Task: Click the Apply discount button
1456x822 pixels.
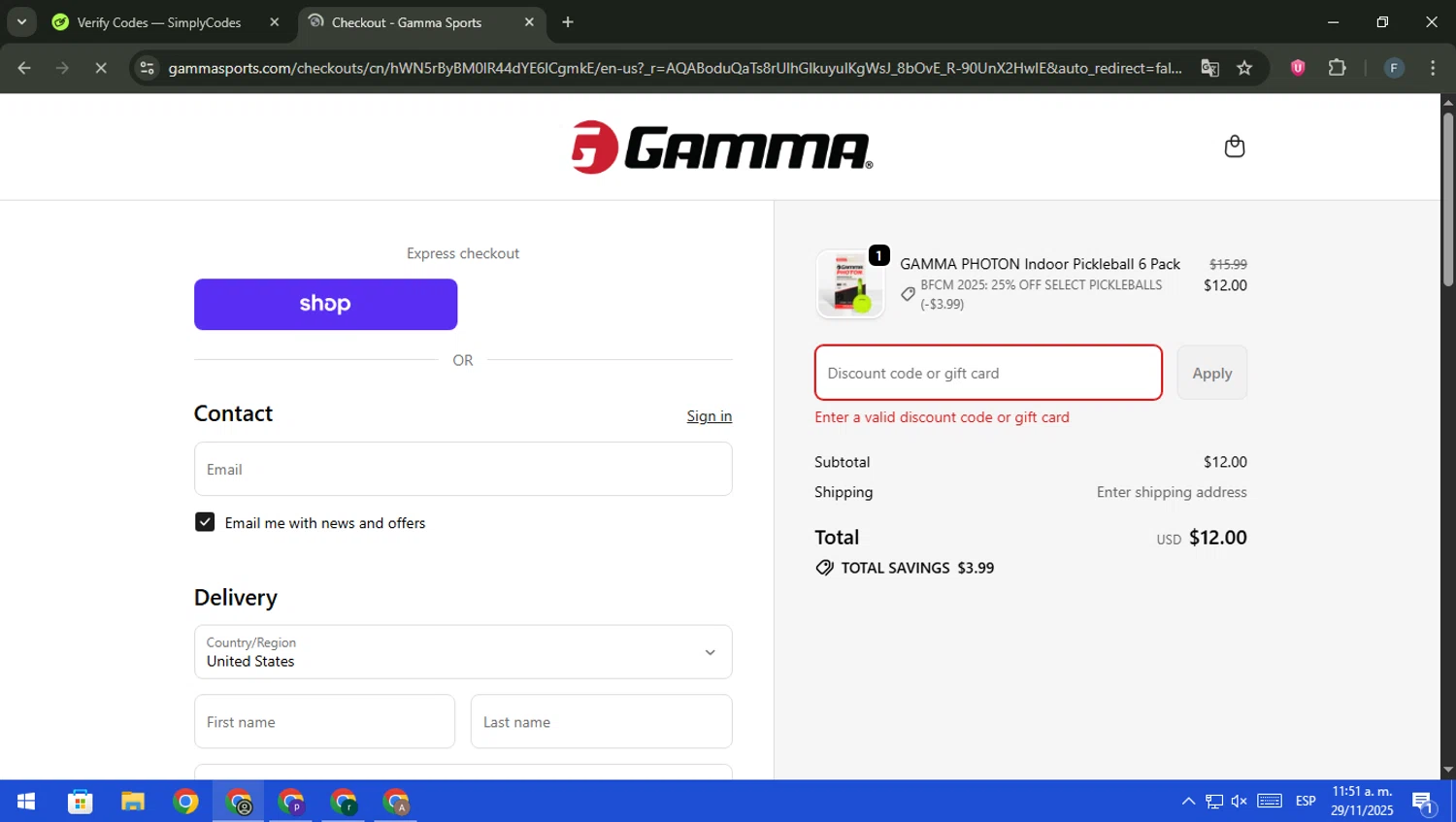Action: tap(1211, 373)
